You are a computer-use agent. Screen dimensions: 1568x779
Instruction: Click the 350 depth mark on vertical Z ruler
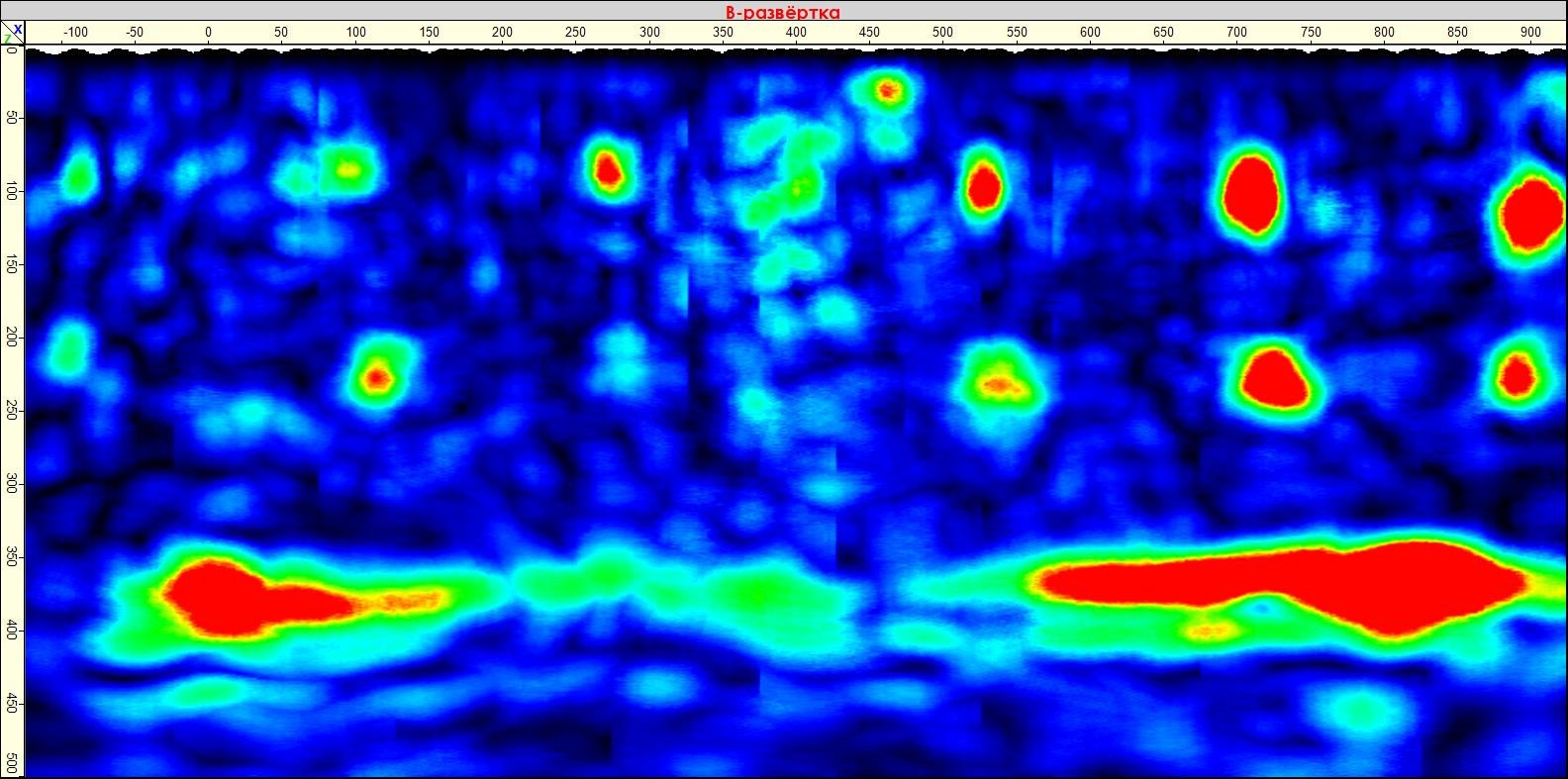[x=11, y=557]
